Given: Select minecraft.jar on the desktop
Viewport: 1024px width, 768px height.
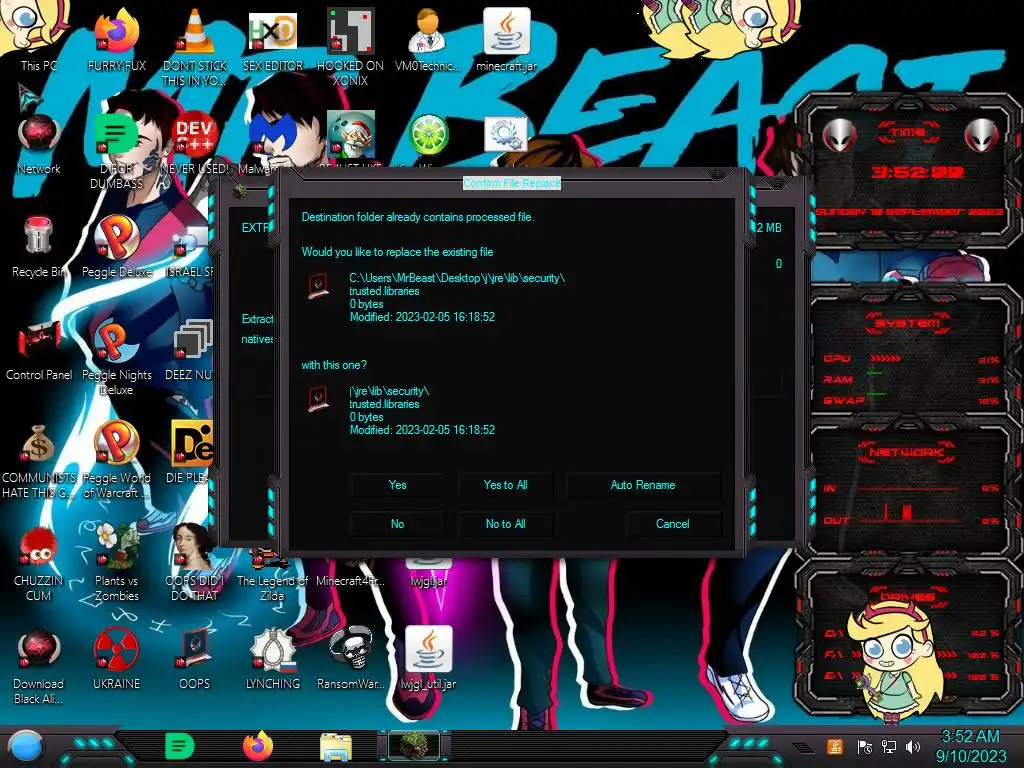Looking at the screenshot, I should pos(507,40).
